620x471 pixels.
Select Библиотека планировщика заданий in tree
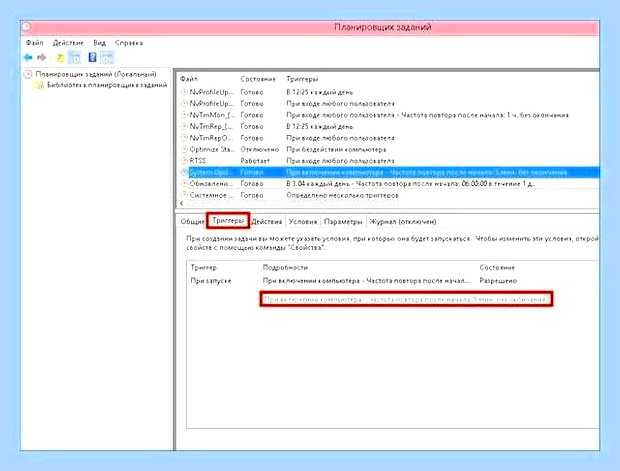click(x=107, y=85)
